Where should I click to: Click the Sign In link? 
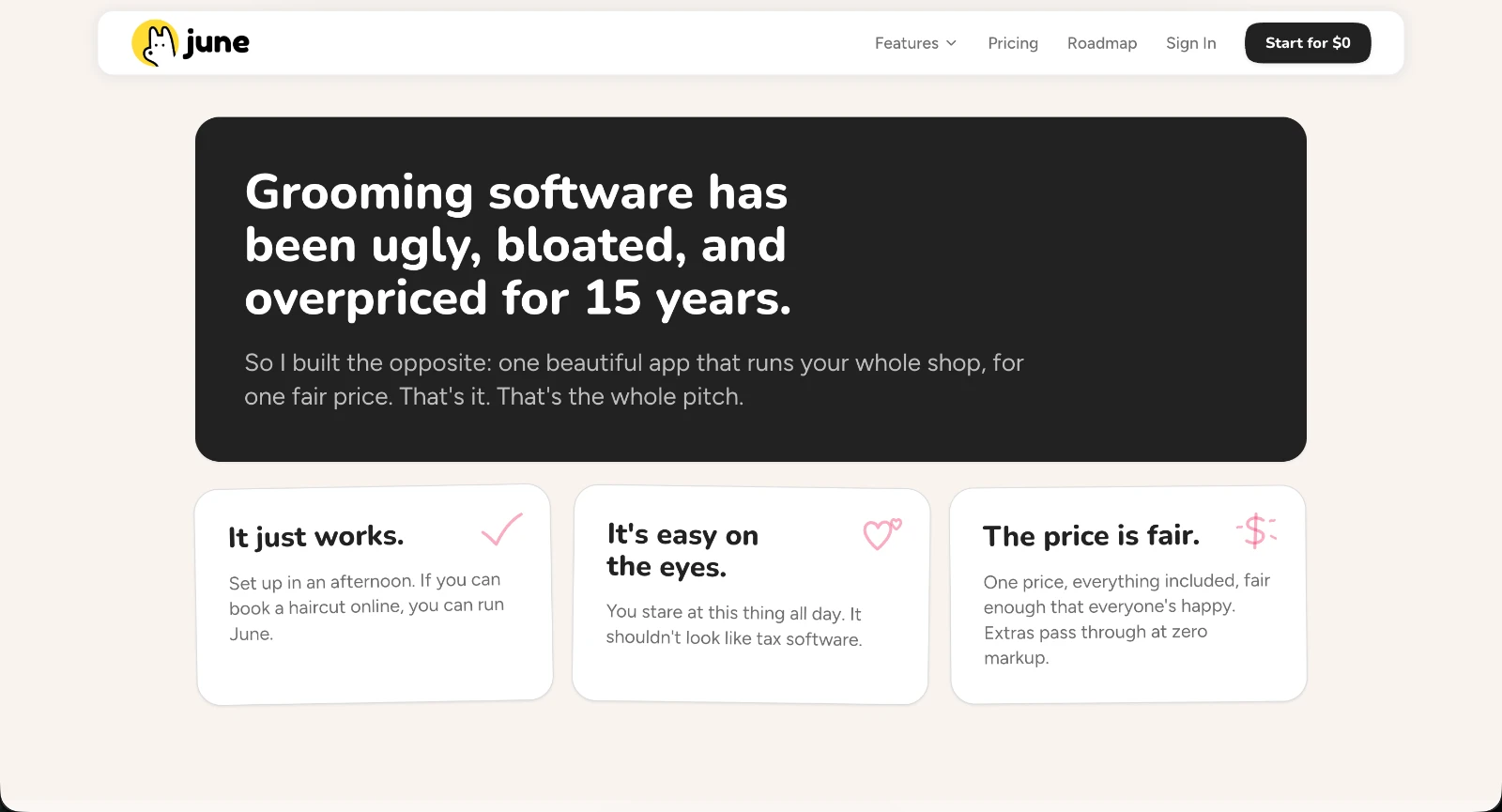1191,43
